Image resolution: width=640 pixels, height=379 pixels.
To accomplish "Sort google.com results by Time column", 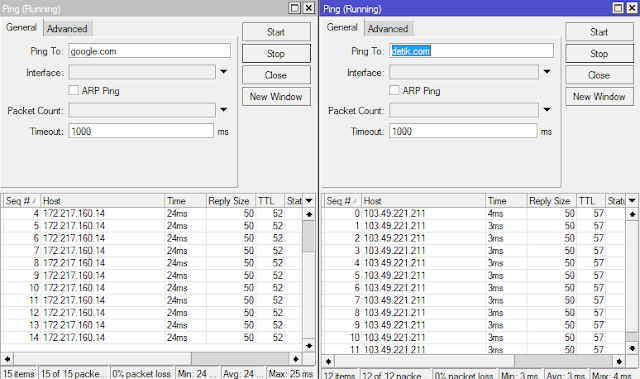I will [x=185, y=201].
